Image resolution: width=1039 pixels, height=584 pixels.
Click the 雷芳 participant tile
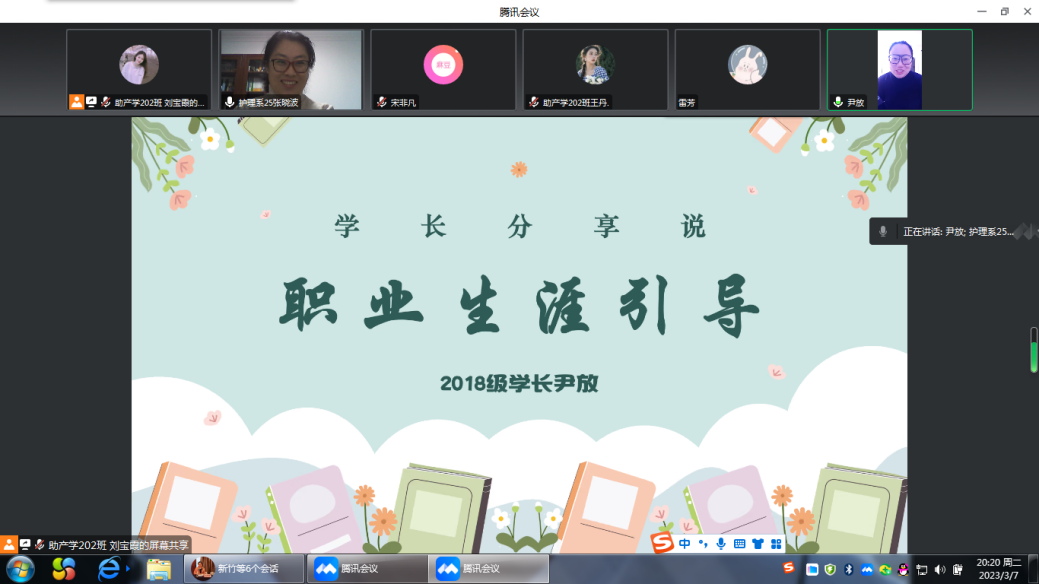pyautogui.click(x=747, y=69)
